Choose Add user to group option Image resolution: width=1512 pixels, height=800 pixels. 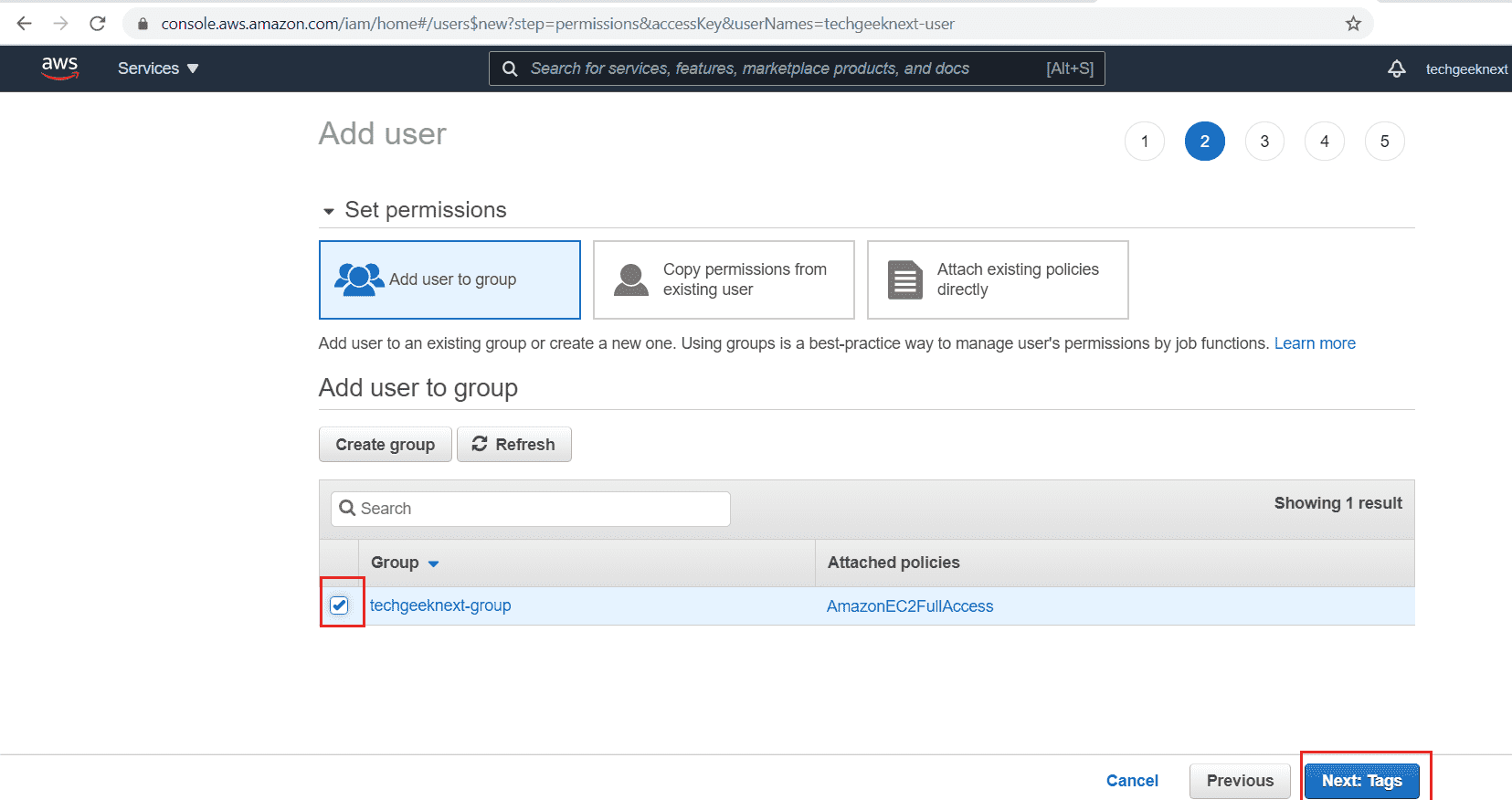coord(449,279)
